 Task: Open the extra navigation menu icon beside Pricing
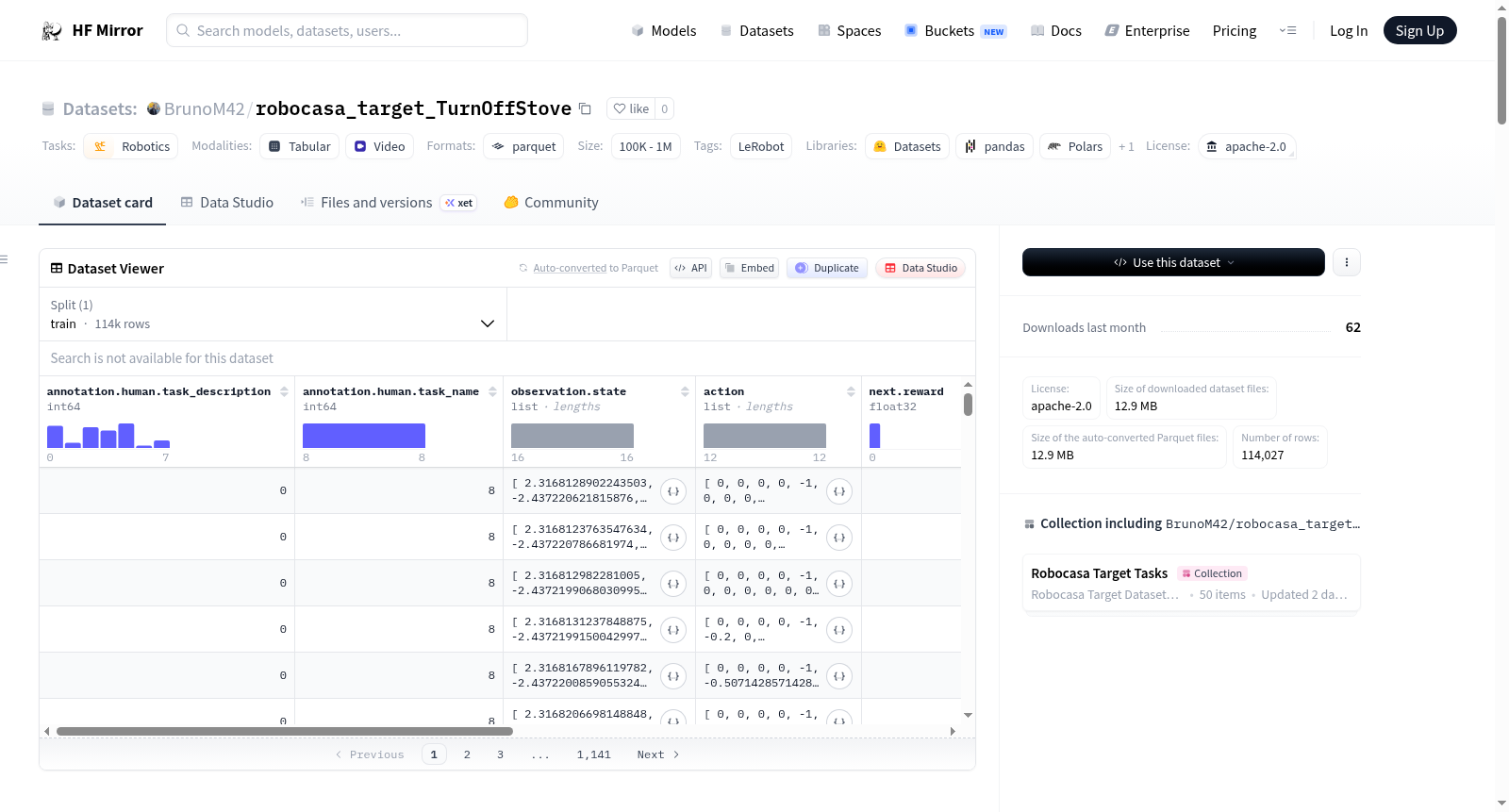pyautogui.click(x=1287, y=30)
